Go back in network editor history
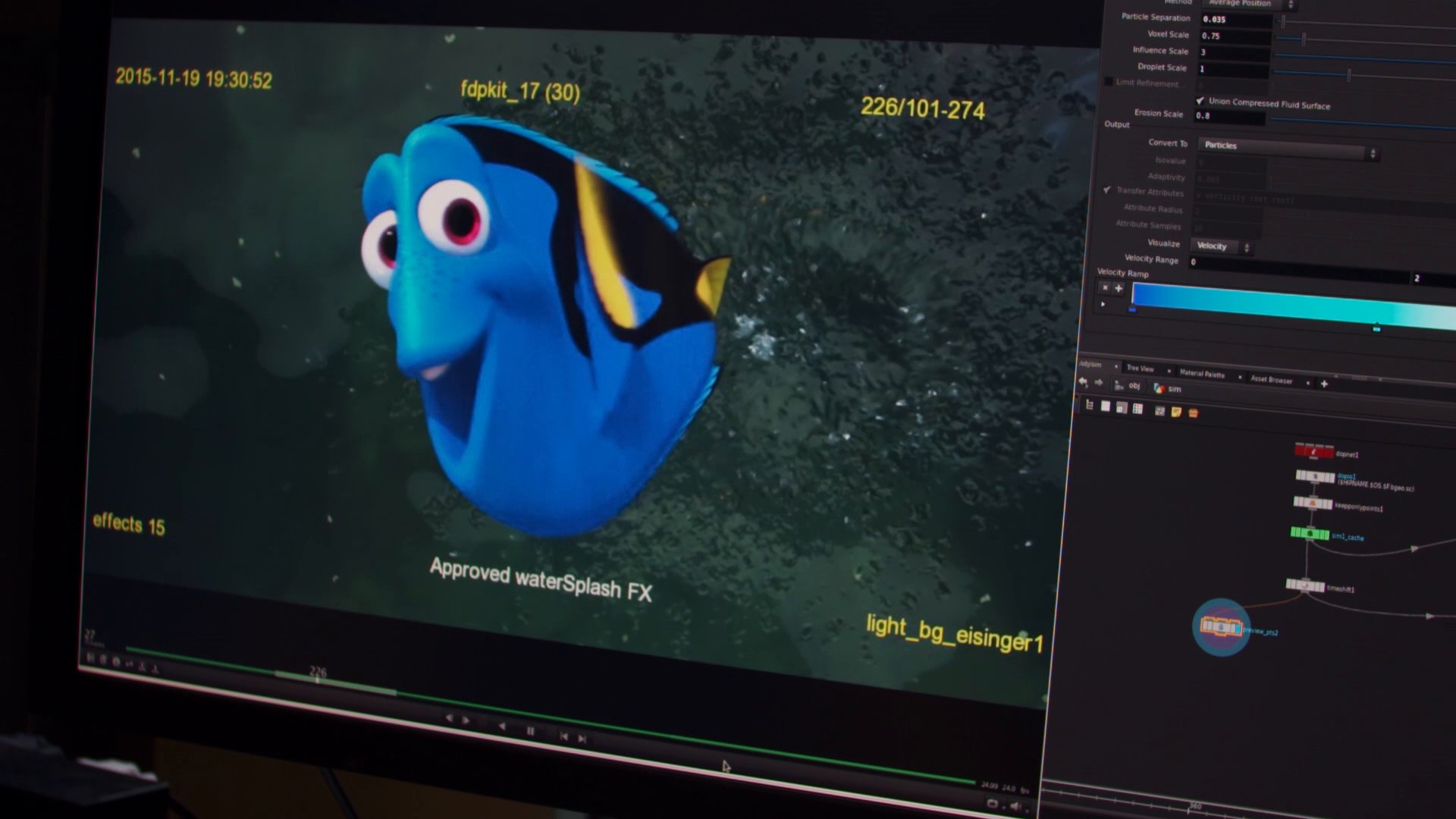1456x819 pixels. click(1083, 382)
